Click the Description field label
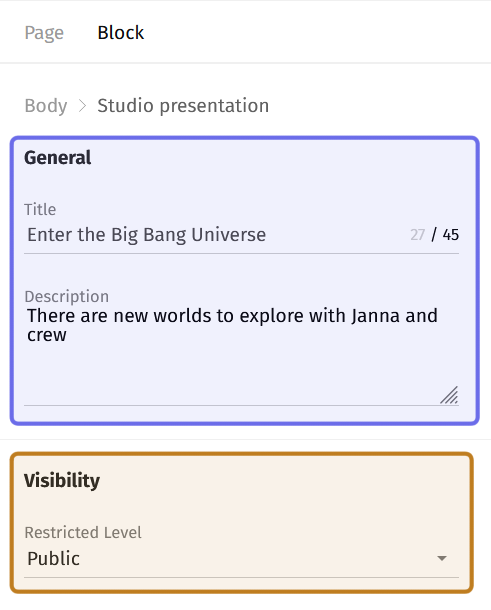Image resolution: width=491 pixels, height=610 pixels. pyautogui.click(x=67, y=296)
